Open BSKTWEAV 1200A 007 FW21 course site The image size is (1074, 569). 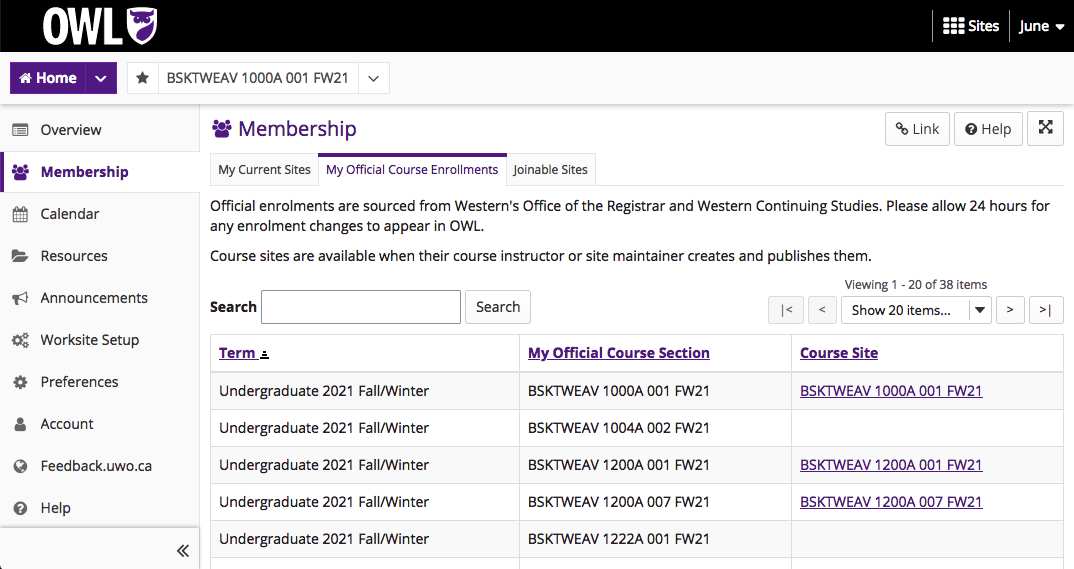[891, 502]
